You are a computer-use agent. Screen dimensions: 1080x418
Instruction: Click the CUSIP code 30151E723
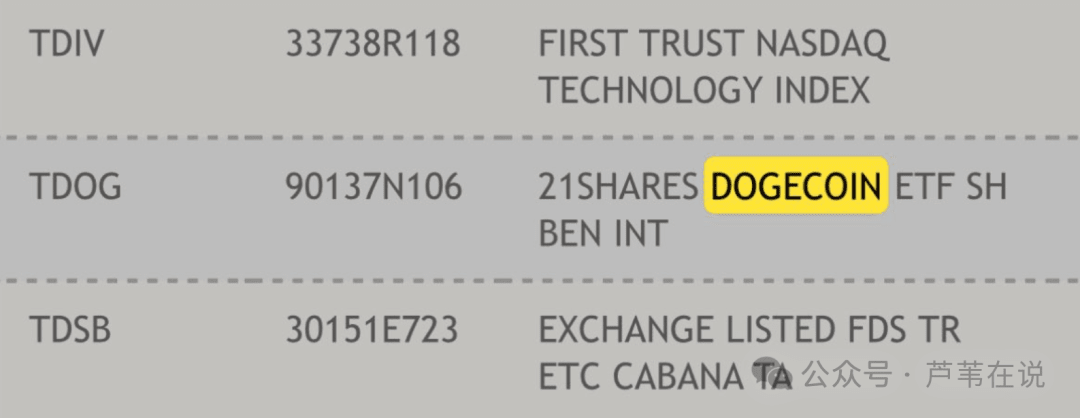[x=372, y=330]
